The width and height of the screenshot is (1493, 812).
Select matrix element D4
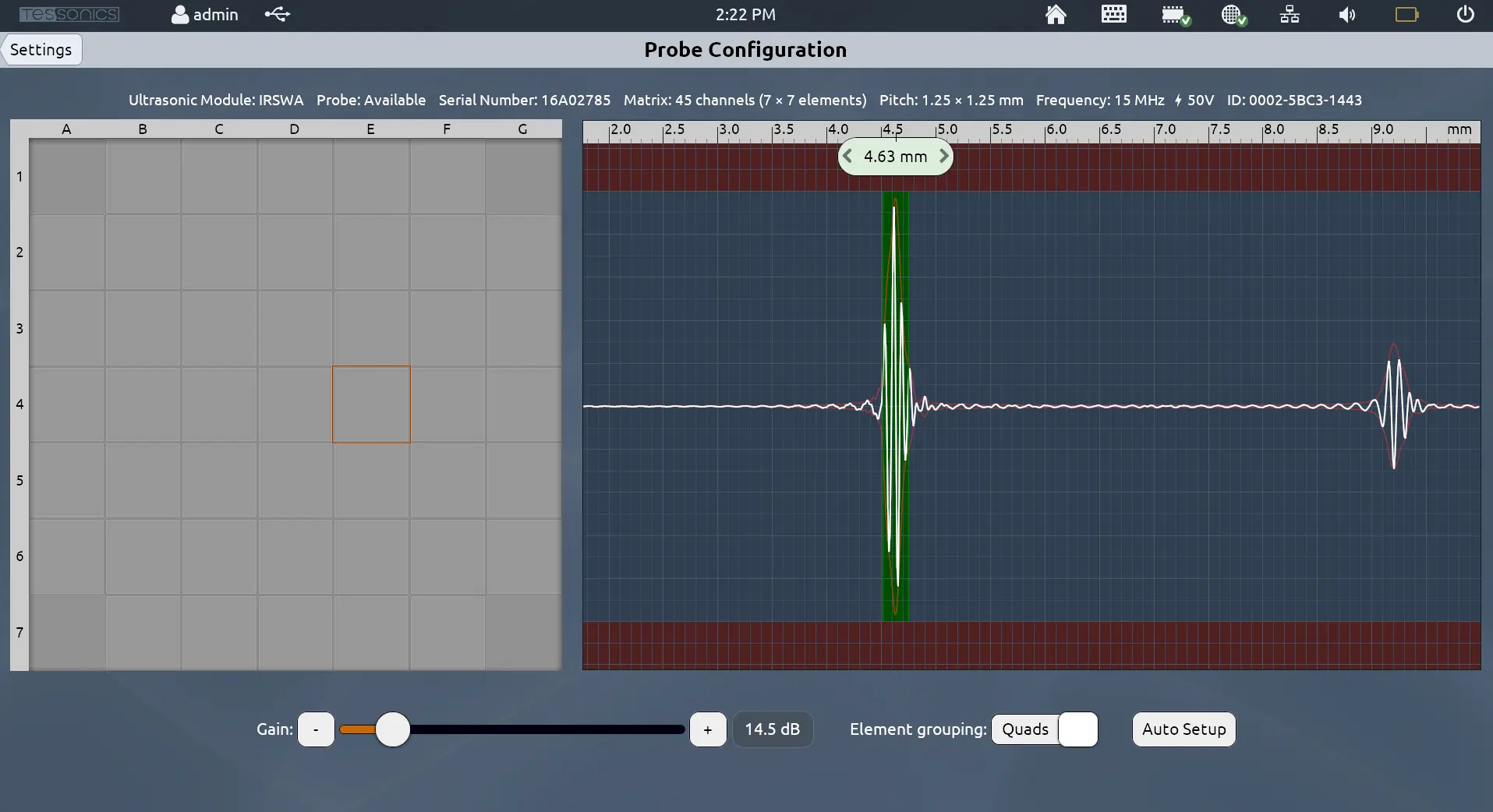[x=295, y=404]
